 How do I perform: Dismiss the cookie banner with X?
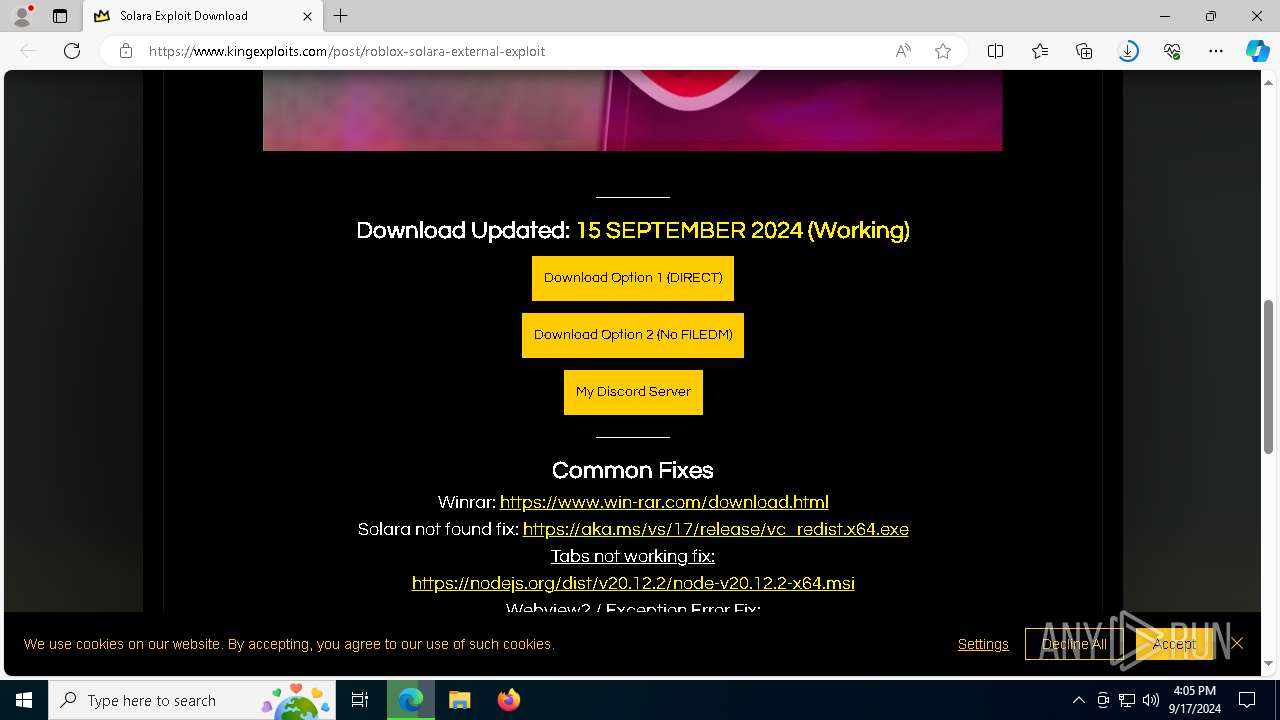1237,643
